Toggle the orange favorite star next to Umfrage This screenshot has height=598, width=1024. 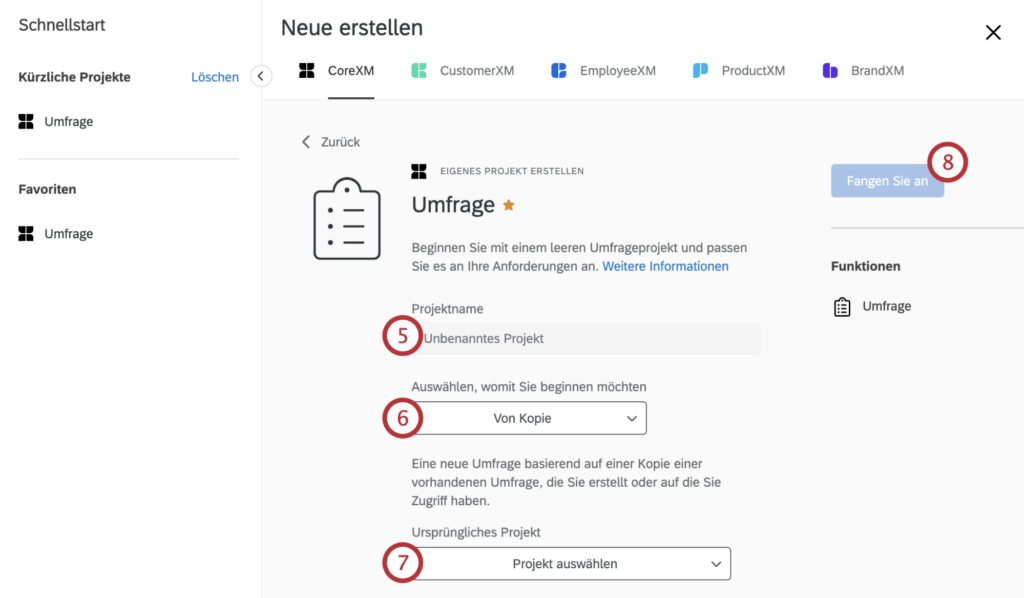point(509,205)
